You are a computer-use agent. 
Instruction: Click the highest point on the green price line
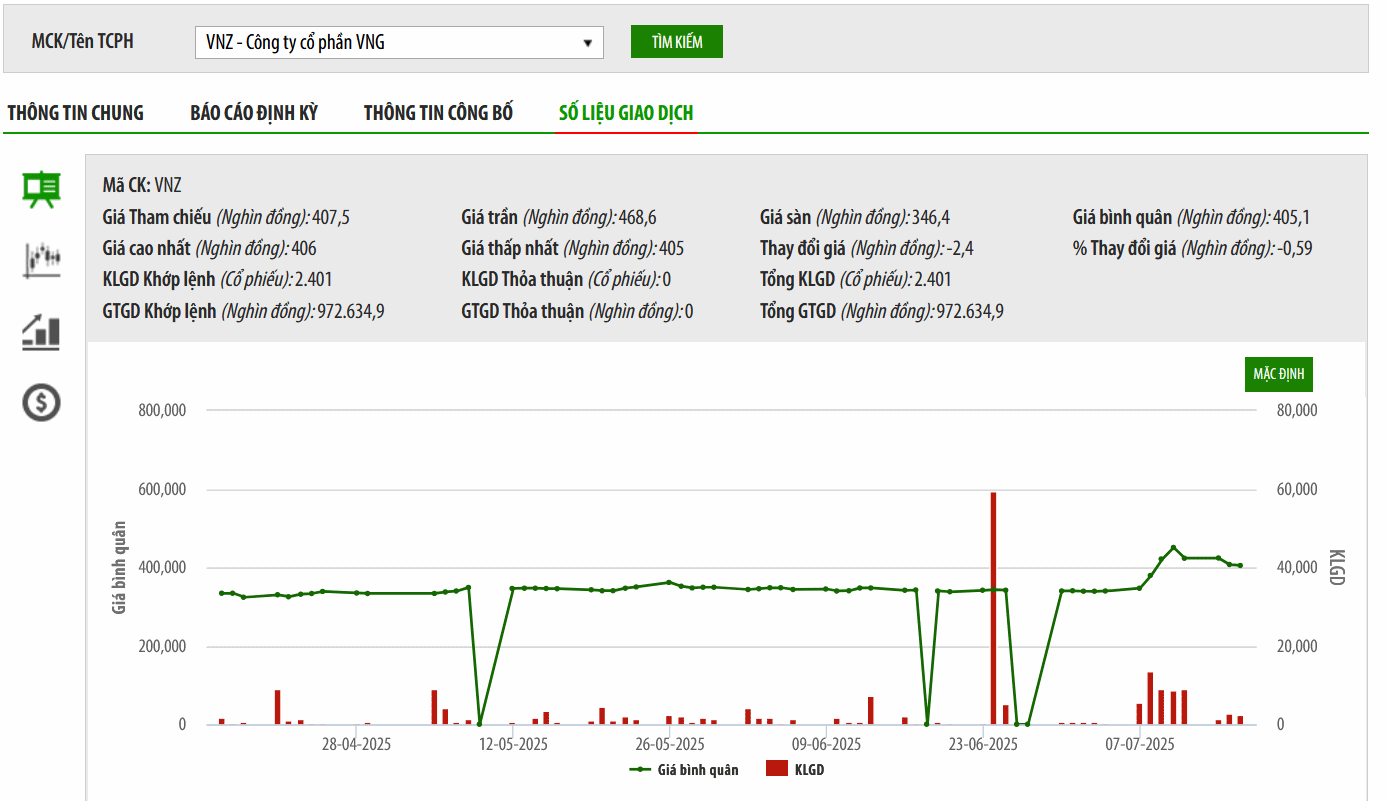pyautogui.click(x=1173, y=548)
